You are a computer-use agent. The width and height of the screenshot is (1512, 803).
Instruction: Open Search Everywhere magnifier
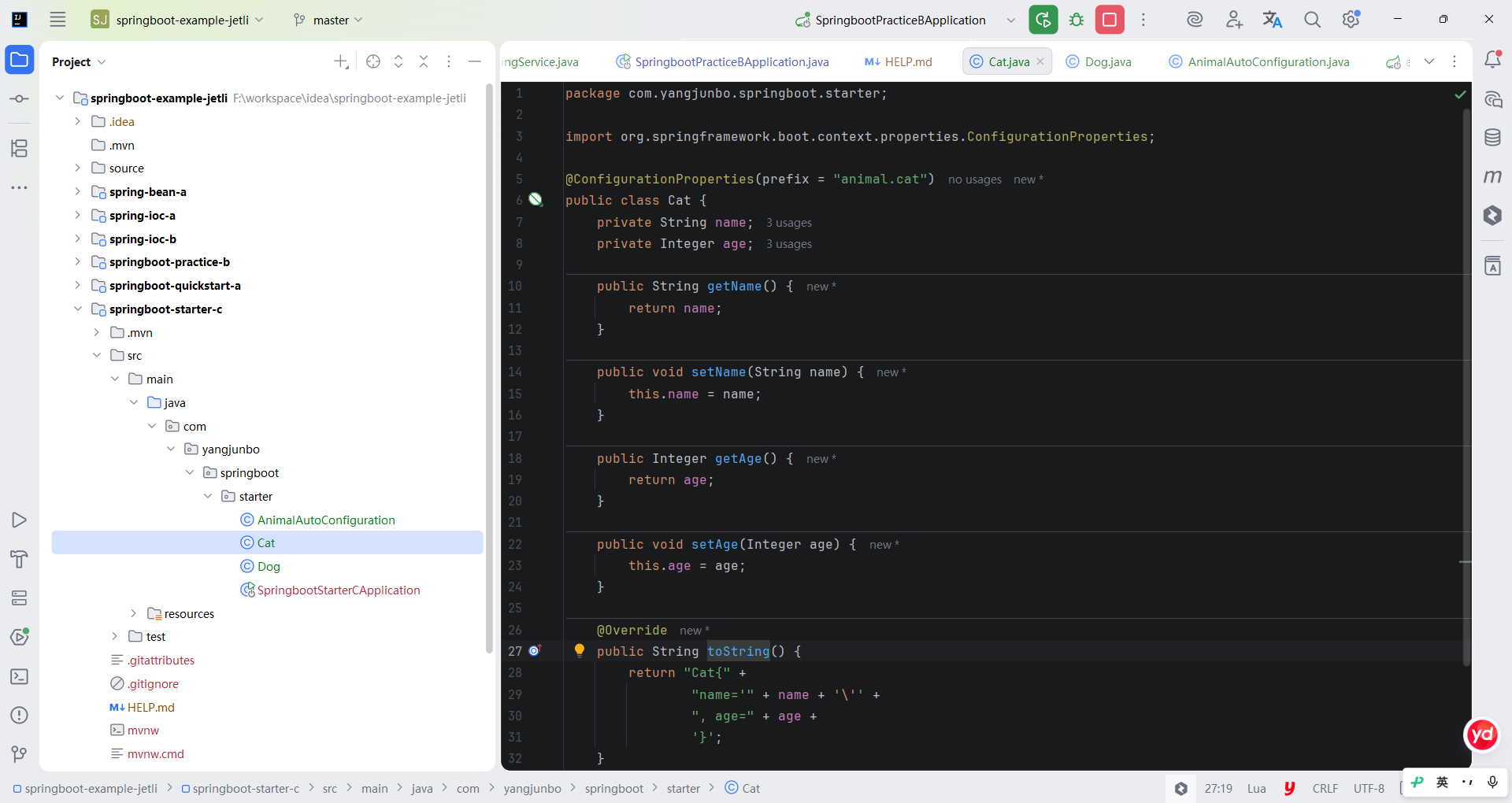pyautogui.click(x=1312, y=20)
